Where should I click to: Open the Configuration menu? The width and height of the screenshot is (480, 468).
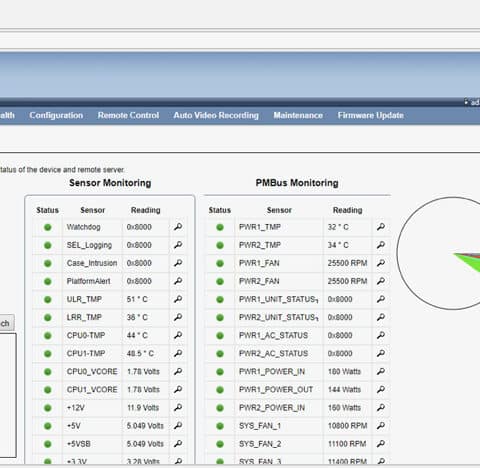click(56, 115)
